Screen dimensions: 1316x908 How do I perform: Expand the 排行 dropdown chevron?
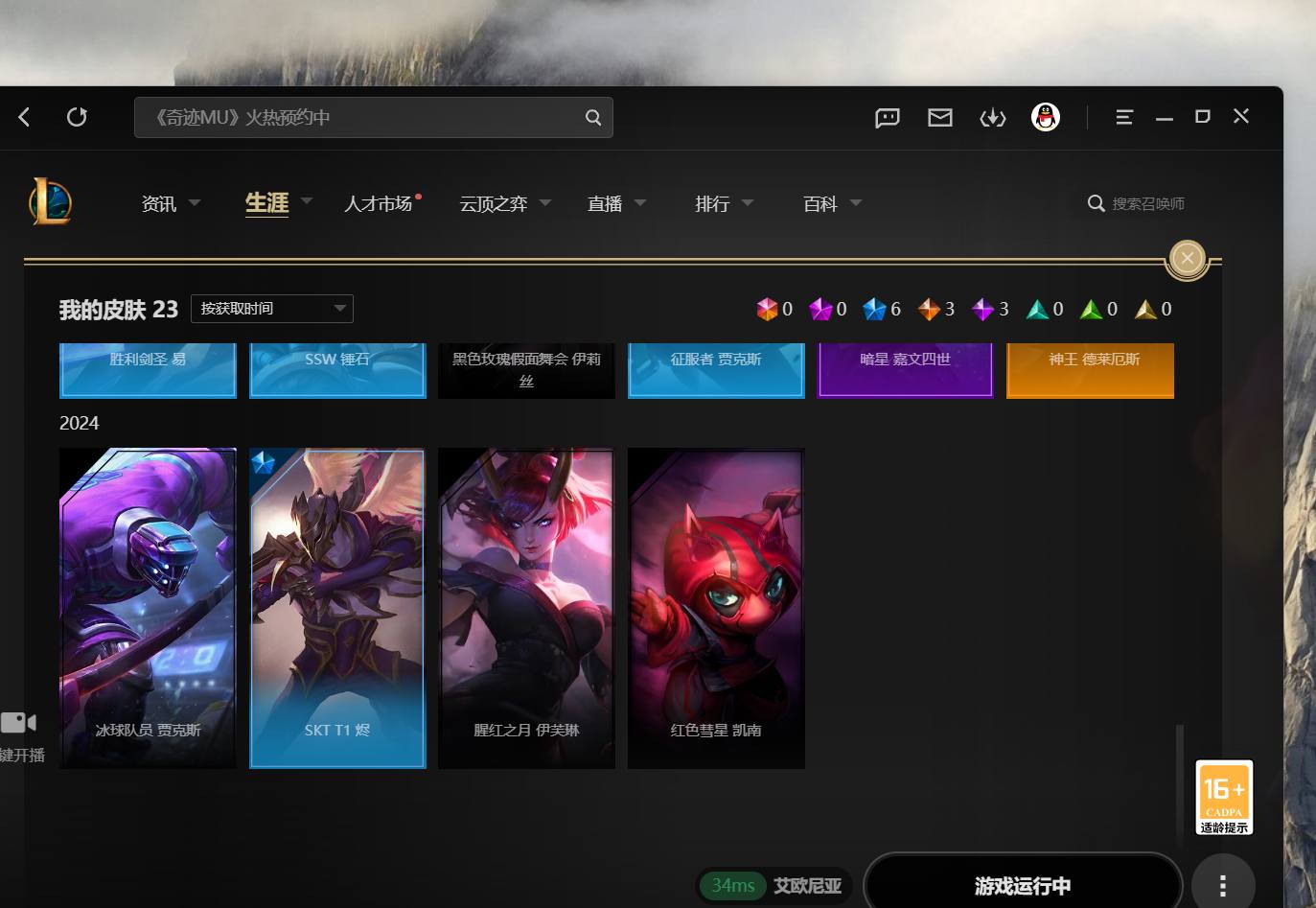pyautogui.click(x=748, y=203)
